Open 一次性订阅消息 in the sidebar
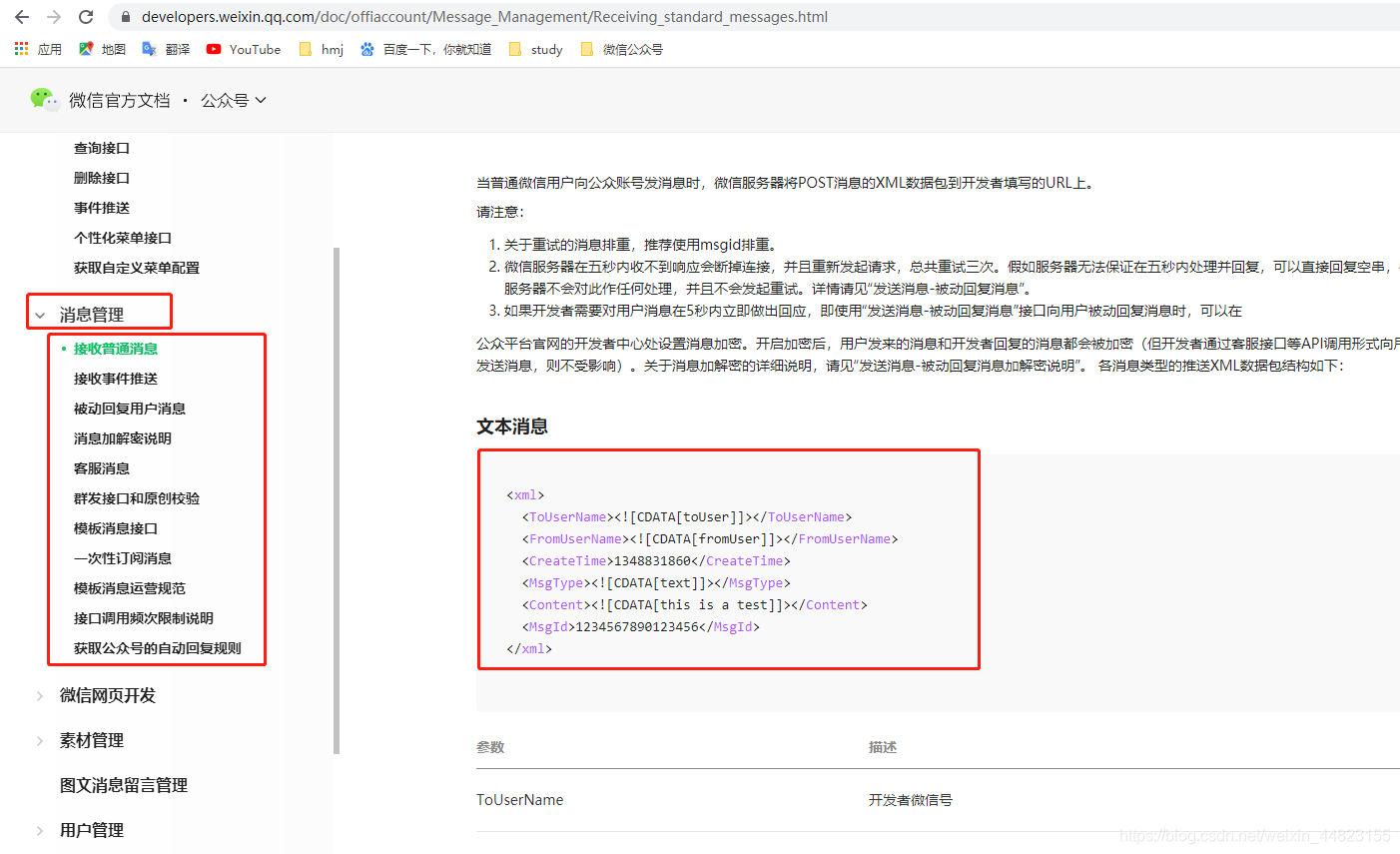Screen dimensions: 1400x854 (x=123, y=558)
